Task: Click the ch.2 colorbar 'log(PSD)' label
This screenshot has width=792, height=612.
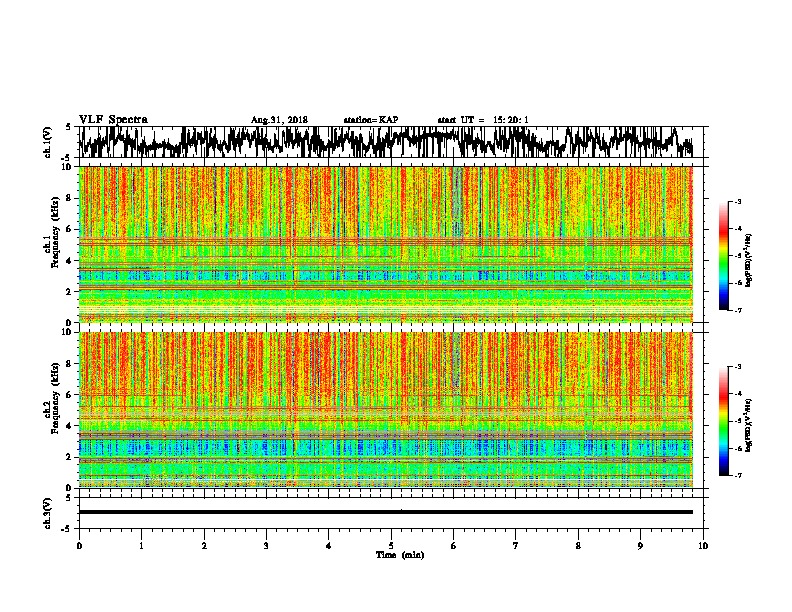Action: pyautogui.click(x=749, y=426)
